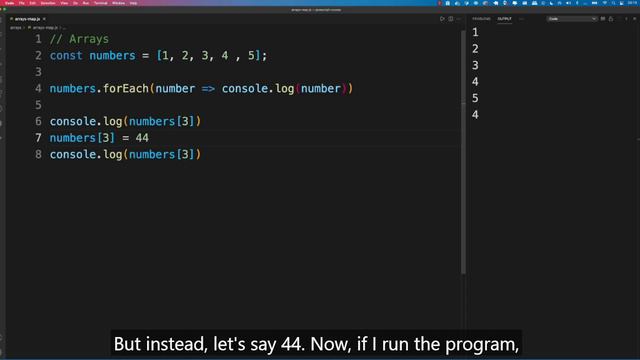Clear the output panel

click(x=603, y=19)
